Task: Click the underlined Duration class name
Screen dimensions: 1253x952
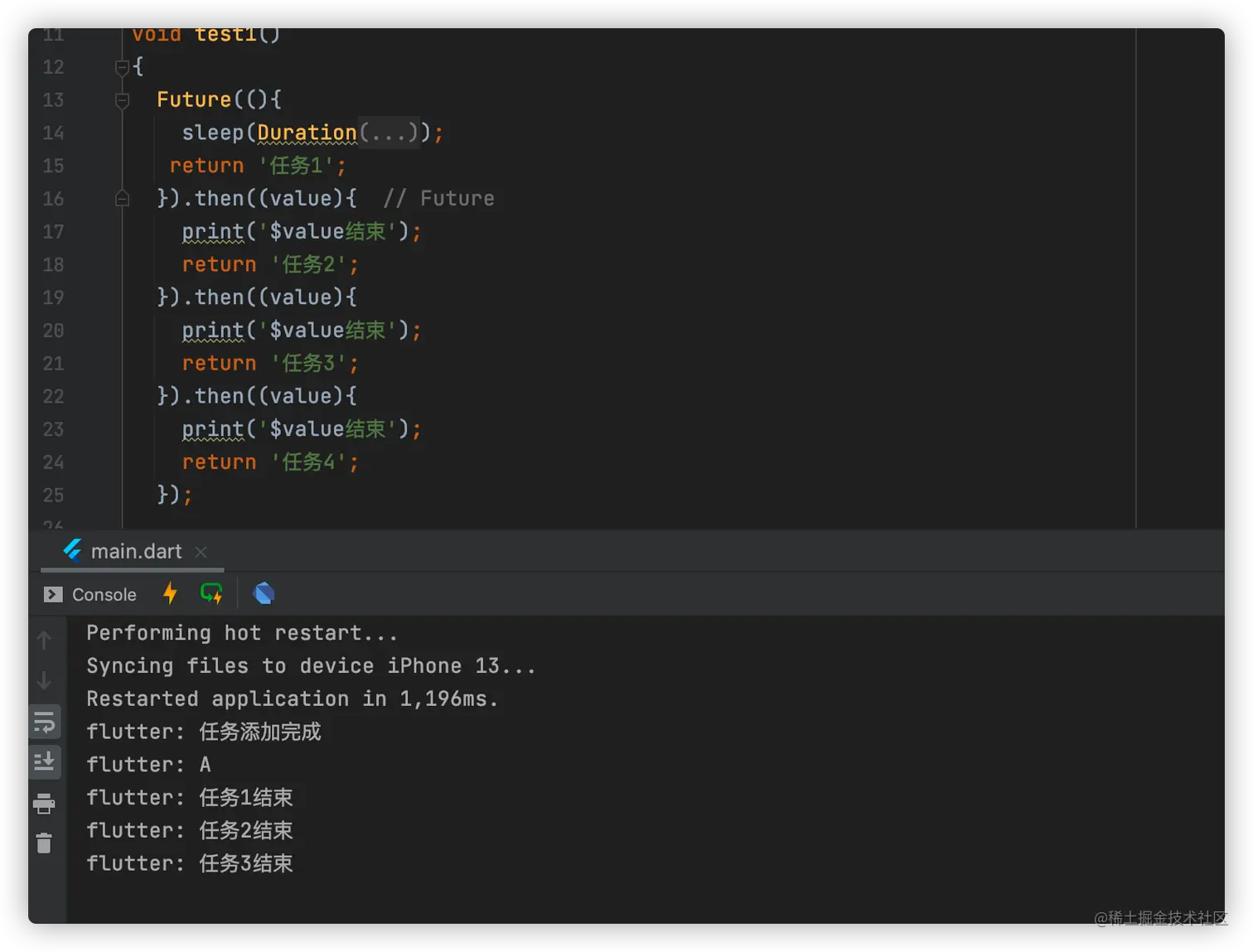Action: 307,133
